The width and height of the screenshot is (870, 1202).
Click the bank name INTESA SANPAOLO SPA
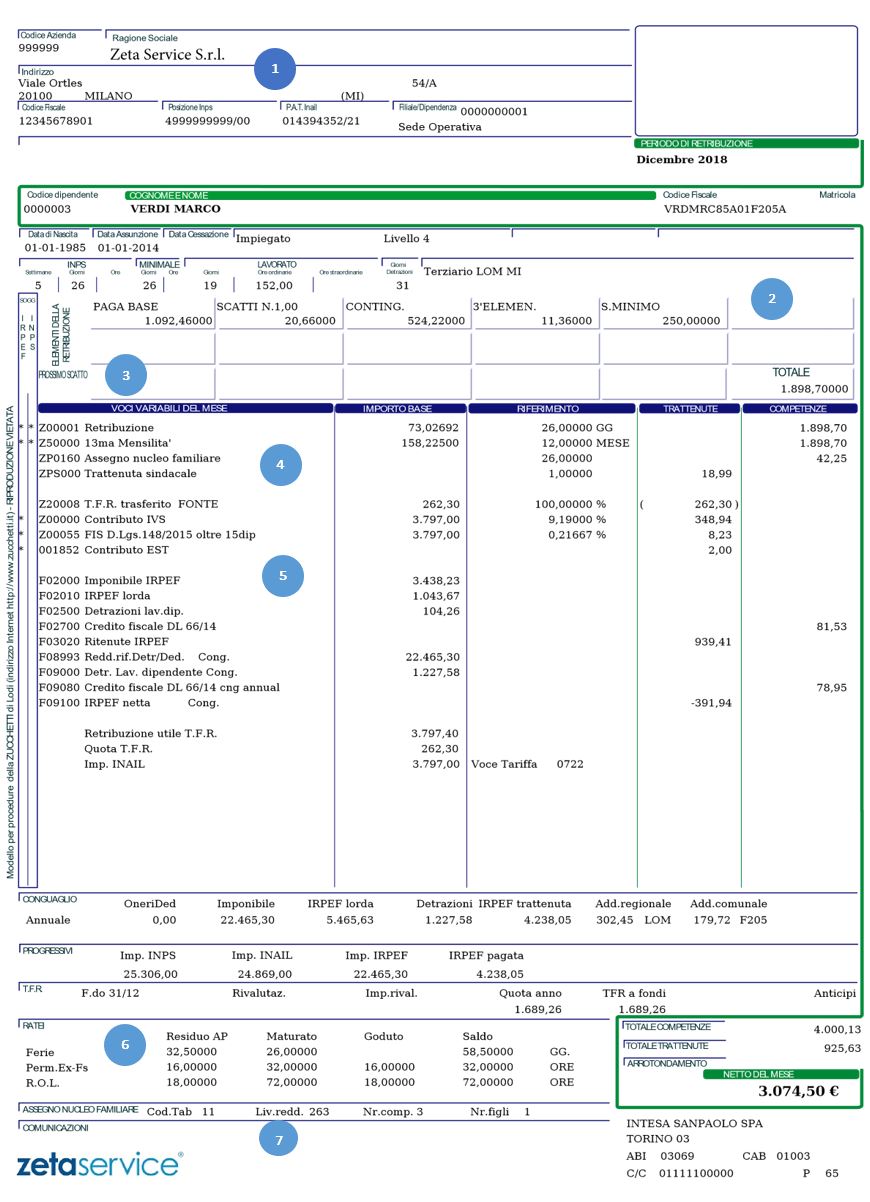694,1123
